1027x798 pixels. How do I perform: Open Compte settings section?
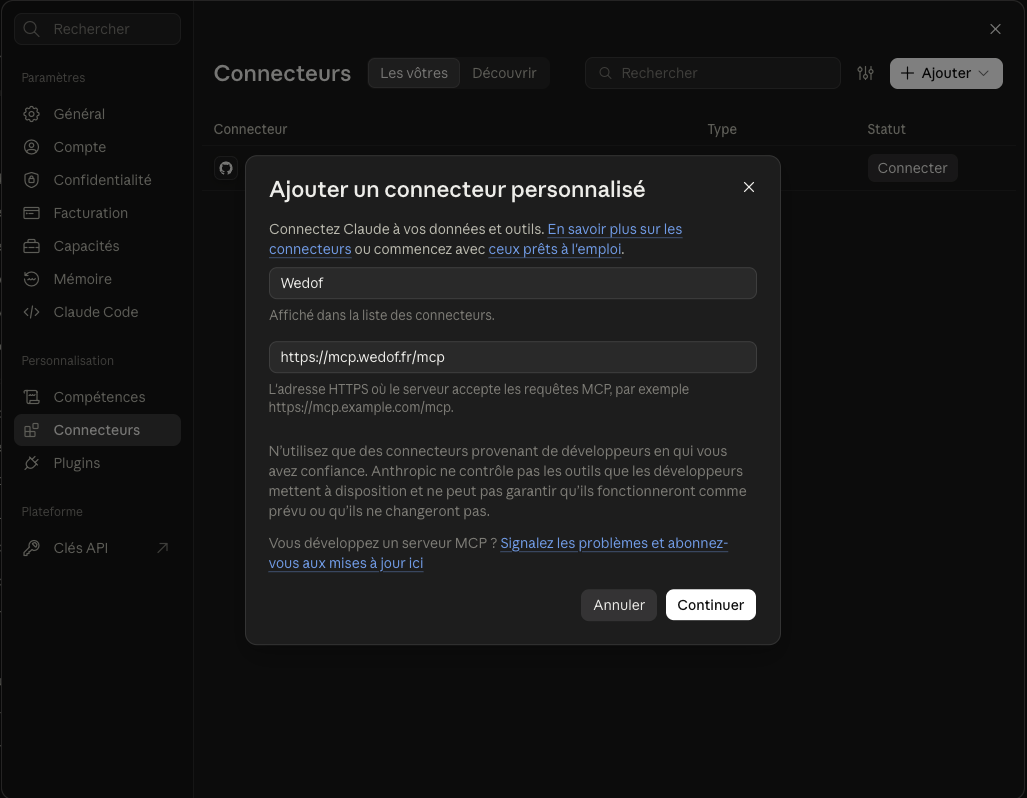(x=98, y=147)
